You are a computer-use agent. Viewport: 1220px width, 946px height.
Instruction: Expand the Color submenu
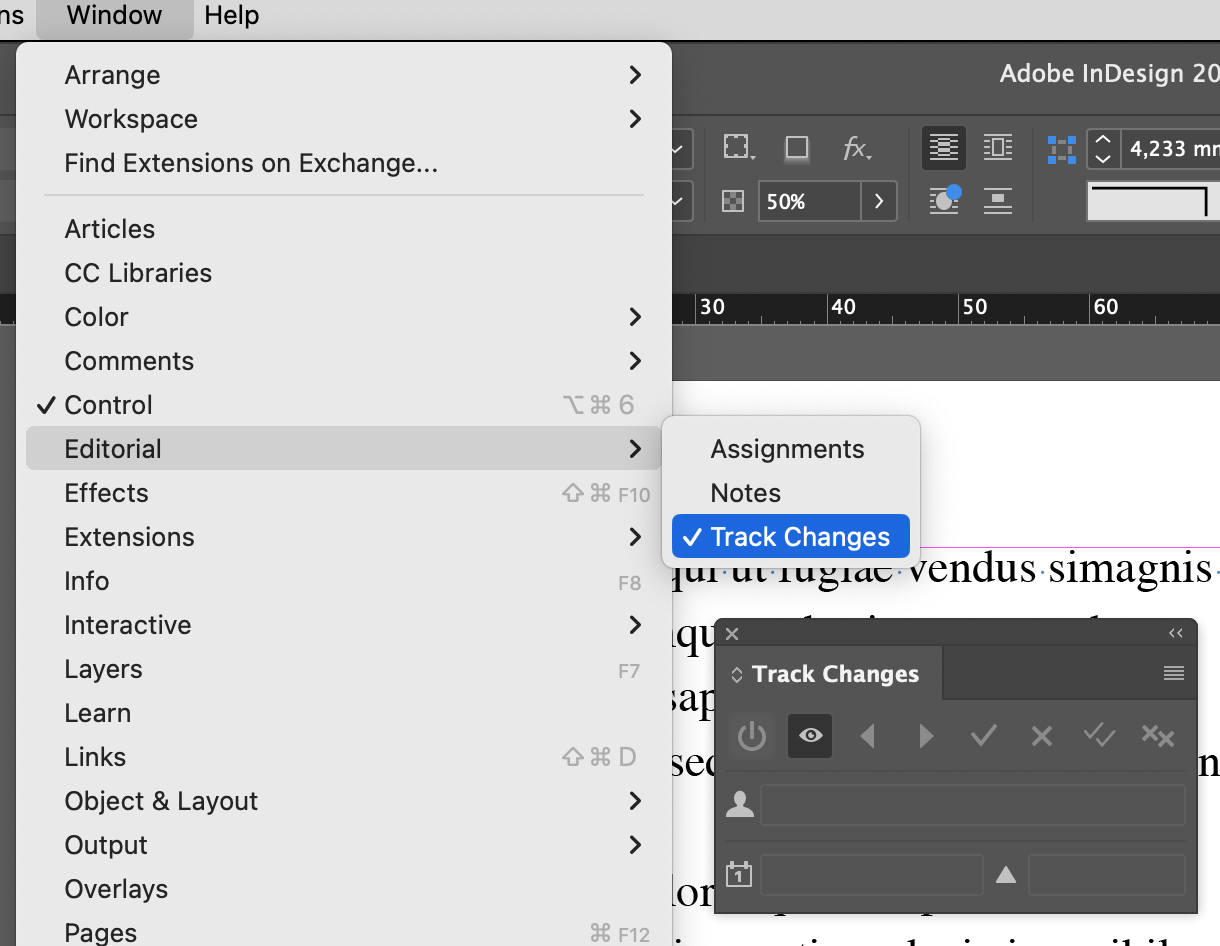click(96, 317)
